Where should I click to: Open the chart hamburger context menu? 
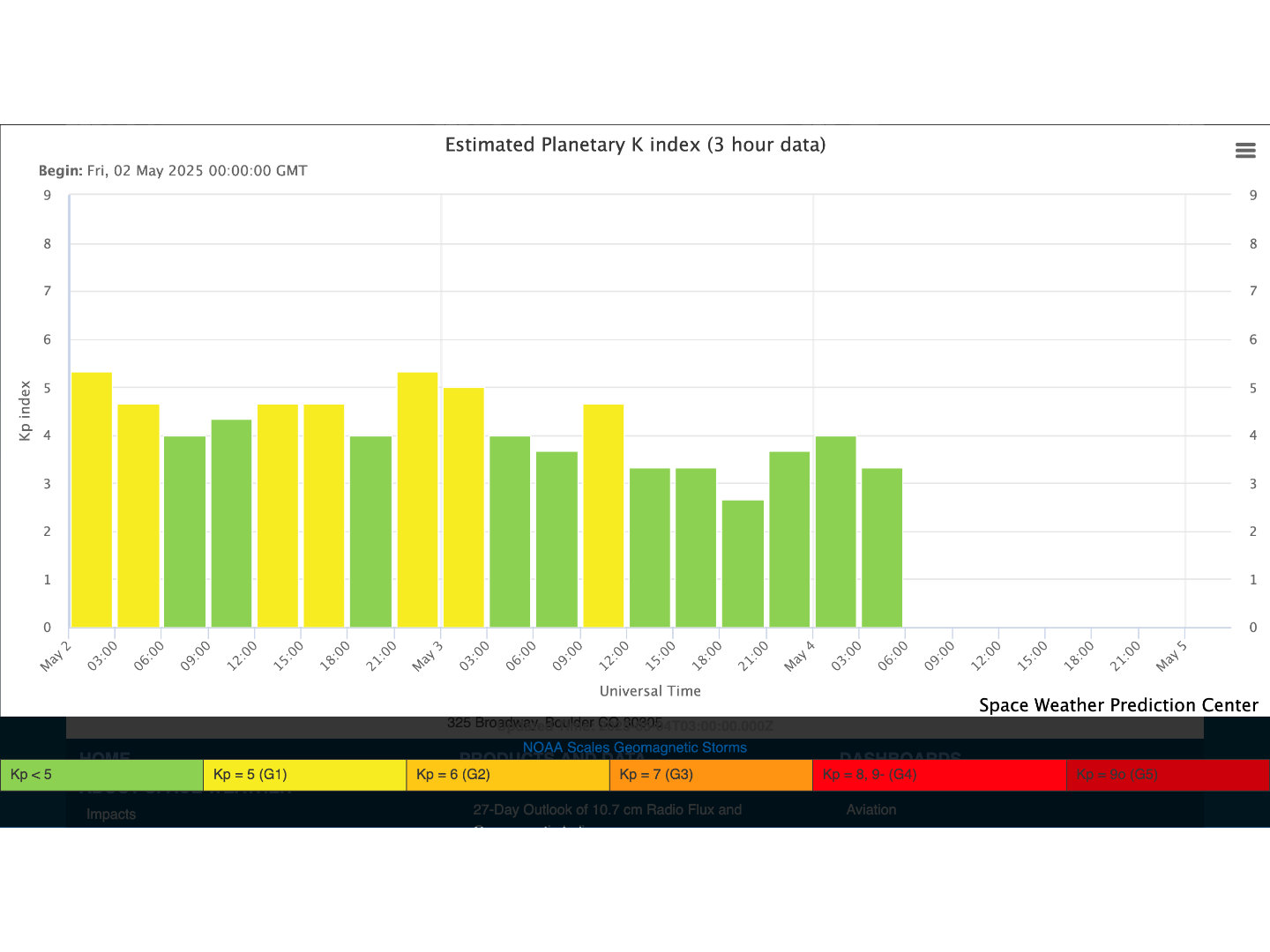1244,151
